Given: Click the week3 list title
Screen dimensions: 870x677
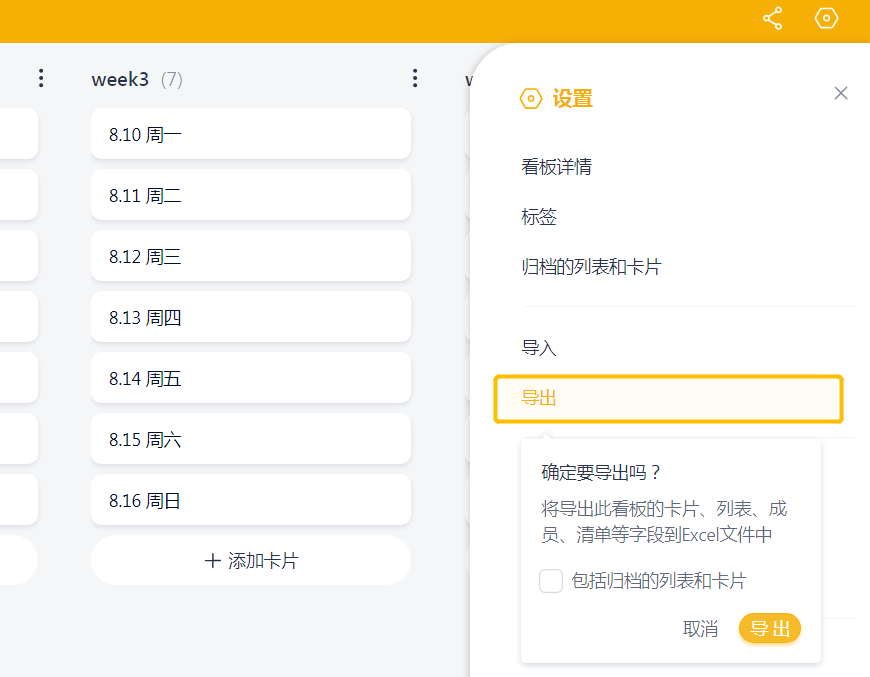Looking at the screenshot, I should [x=120, y=79].
